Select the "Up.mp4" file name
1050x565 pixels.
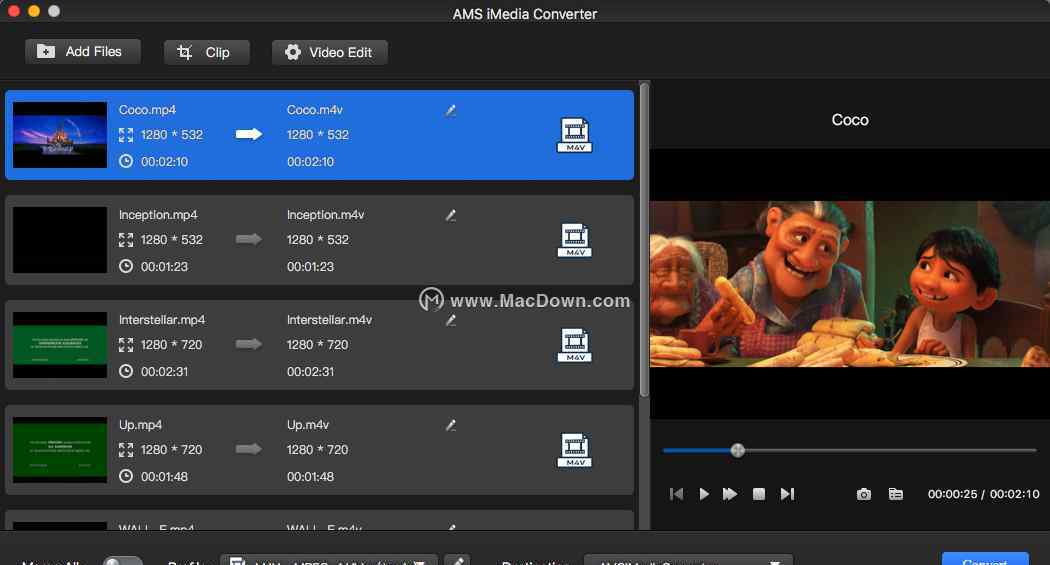point(141,425)
